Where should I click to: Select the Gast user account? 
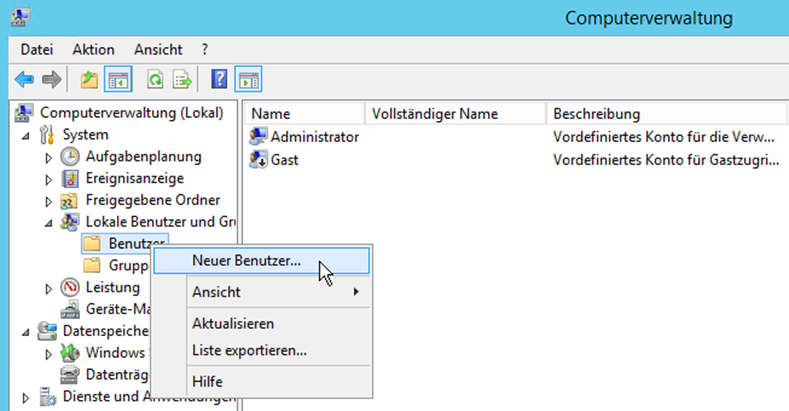[x=284, y=159]
